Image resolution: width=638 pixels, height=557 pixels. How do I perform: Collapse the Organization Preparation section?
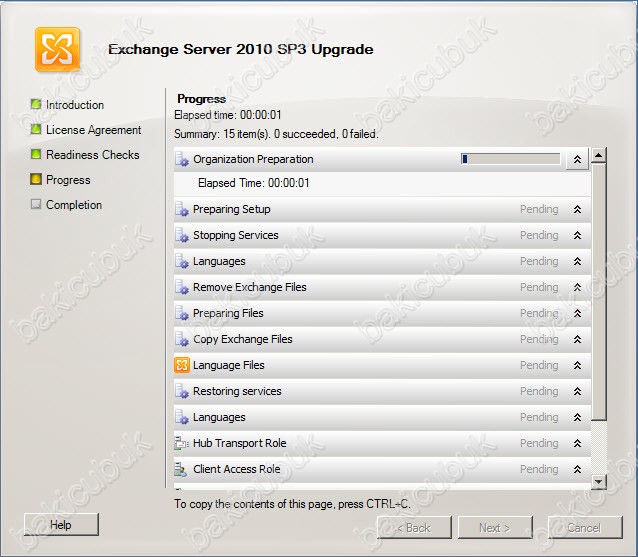(x=577, y=159)
